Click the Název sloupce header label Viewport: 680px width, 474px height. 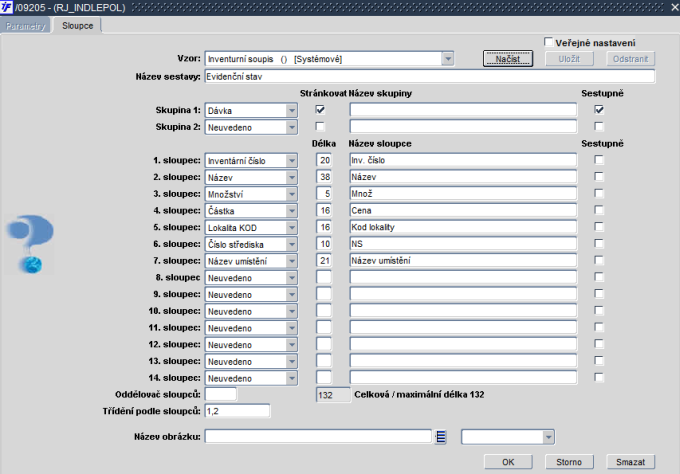pyautogui.click(x=380, y=144)
